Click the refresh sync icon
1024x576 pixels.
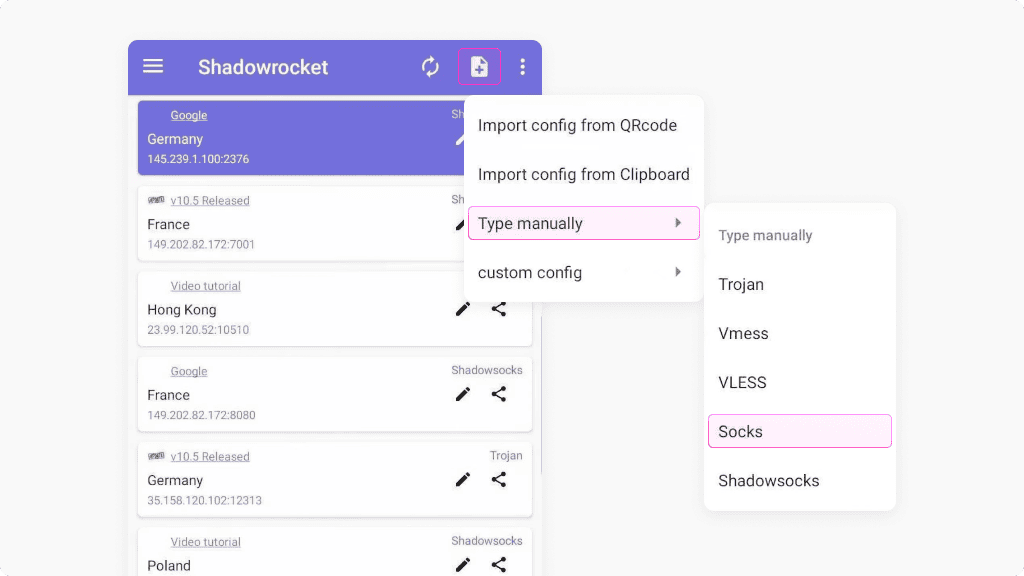430,67
